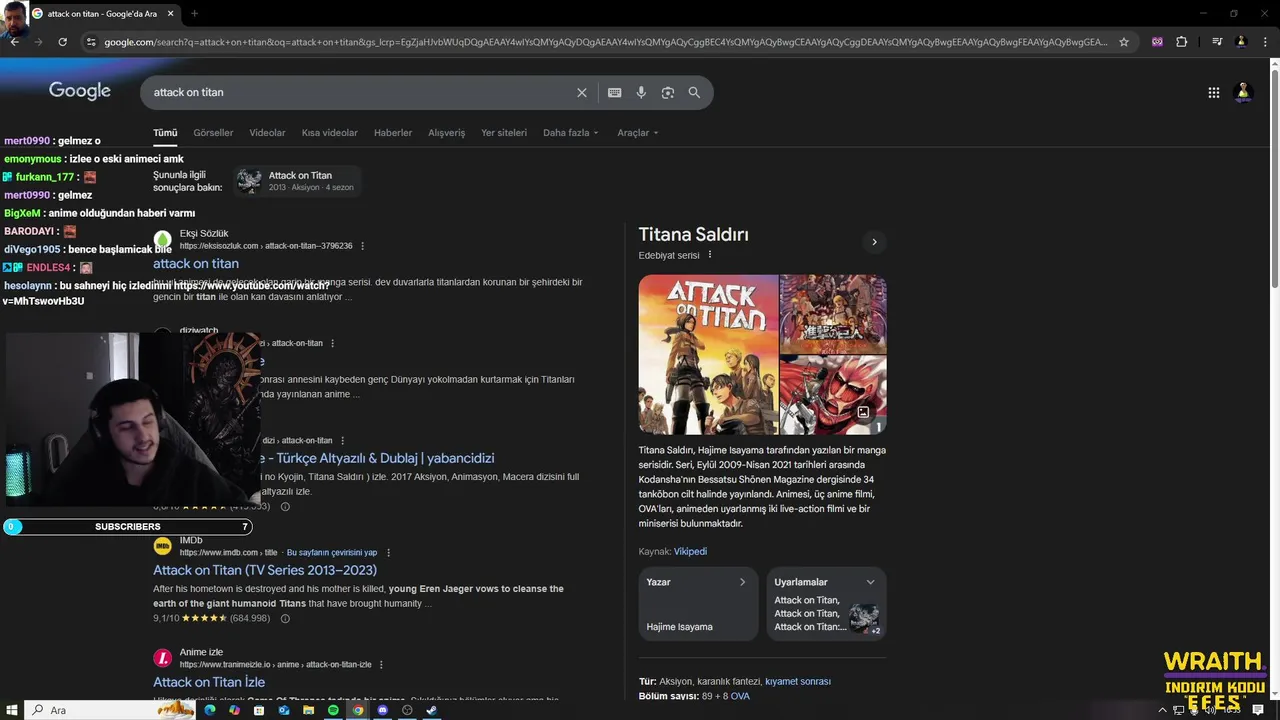
Task: Open the Türkçe Altyazılı & Dublaj result
Action: pos(380,458)
